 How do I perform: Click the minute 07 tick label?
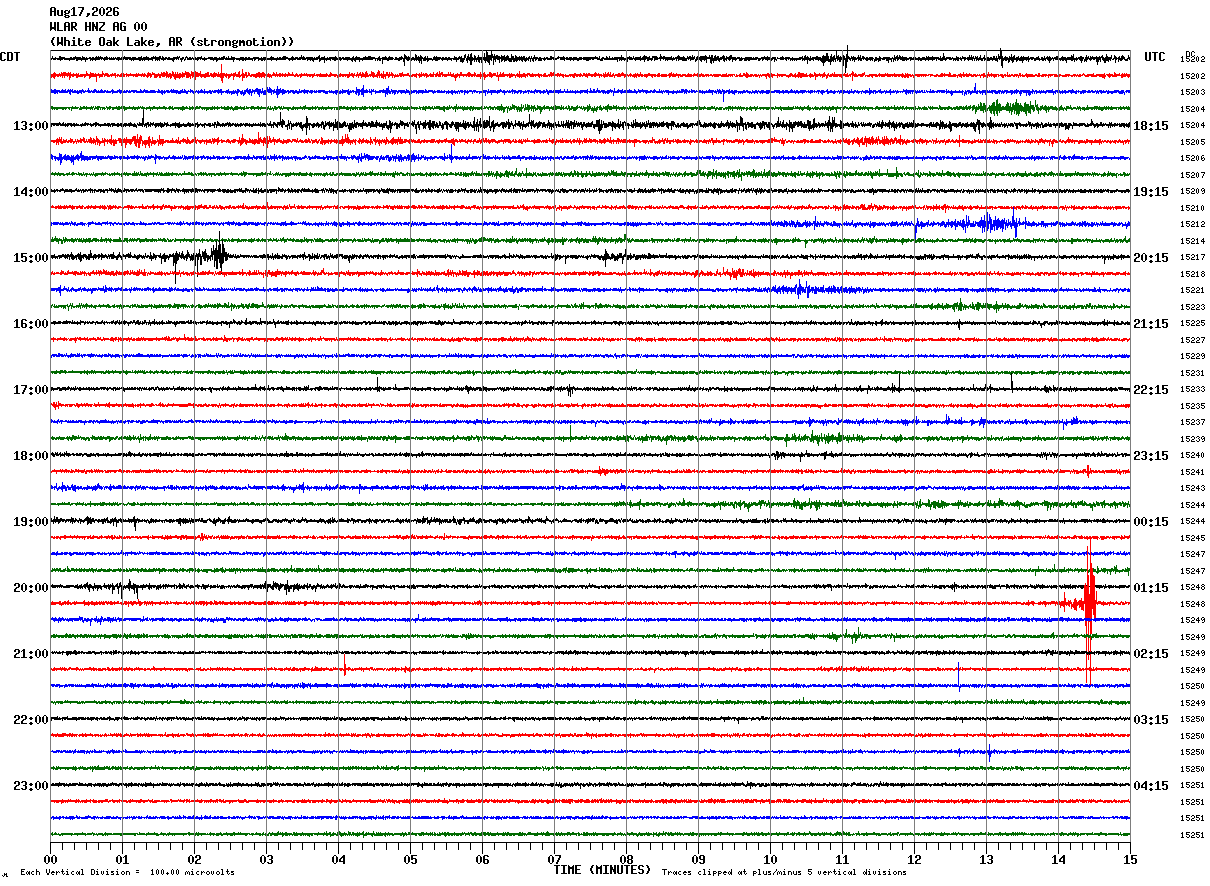[x=554, y=859]
